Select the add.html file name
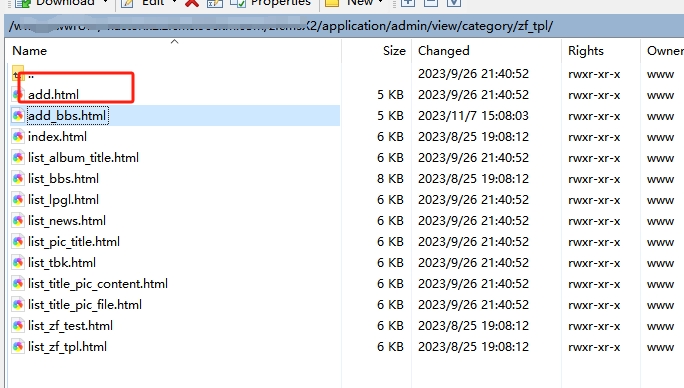Viewport: 684px width, 388px height. point(53,95)
